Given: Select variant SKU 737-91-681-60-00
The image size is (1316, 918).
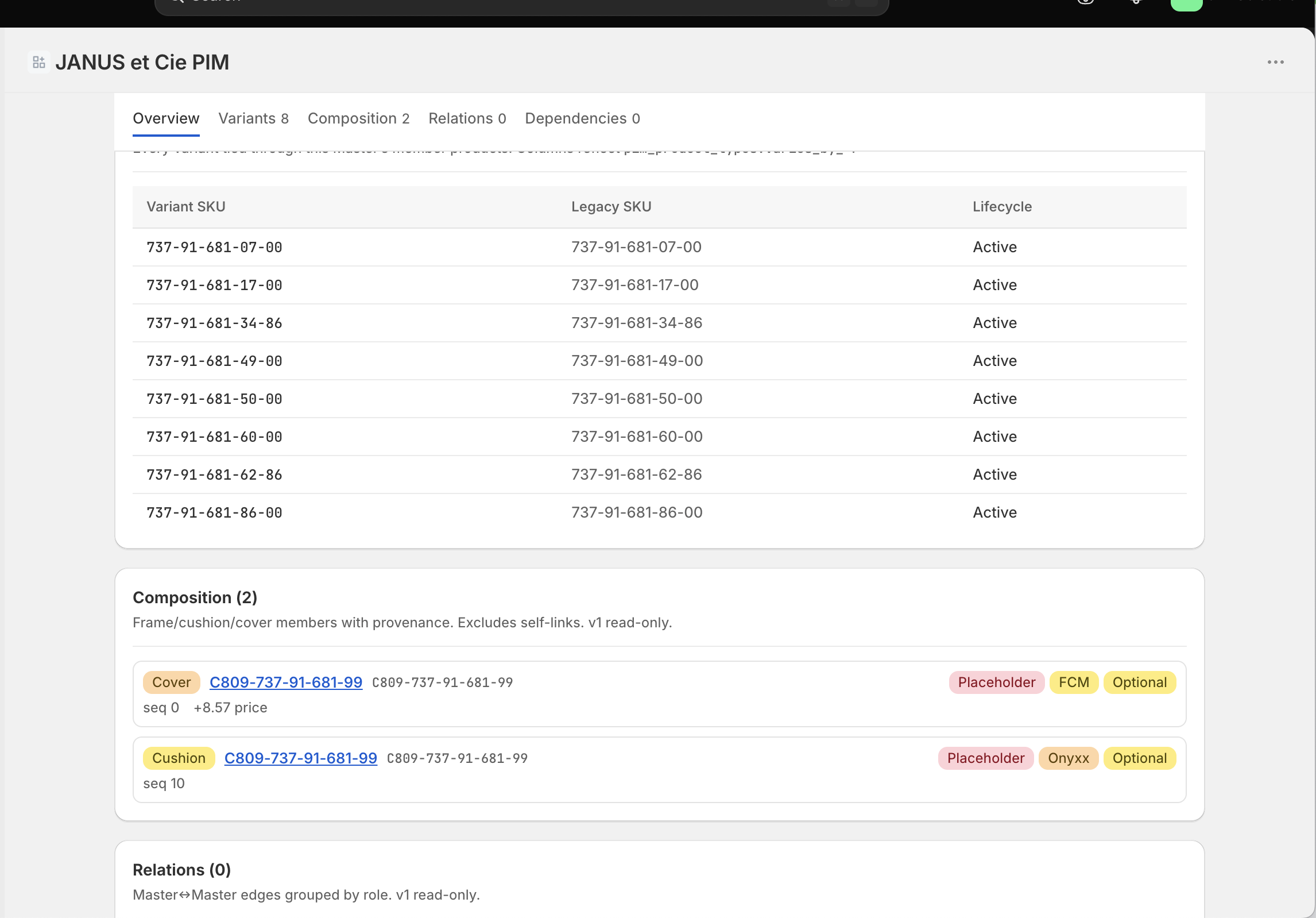Looking at the screenshot, I should point(214,437).
